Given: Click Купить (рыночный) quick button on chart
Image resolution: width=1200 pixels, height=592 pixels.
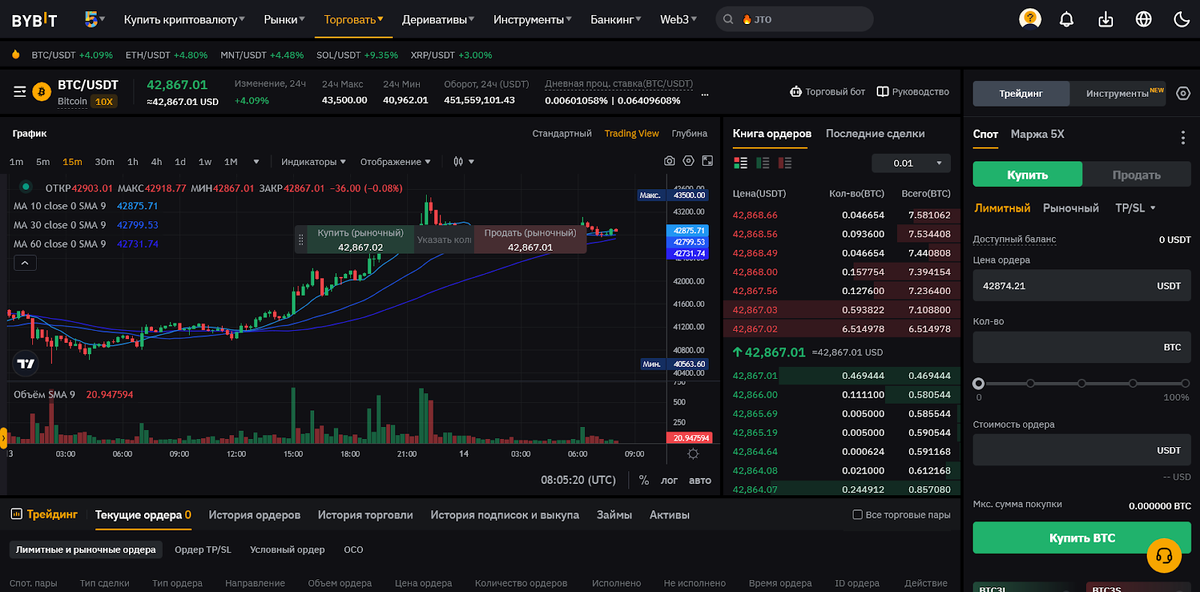Looking at the screenshot, I should point(360,239).
